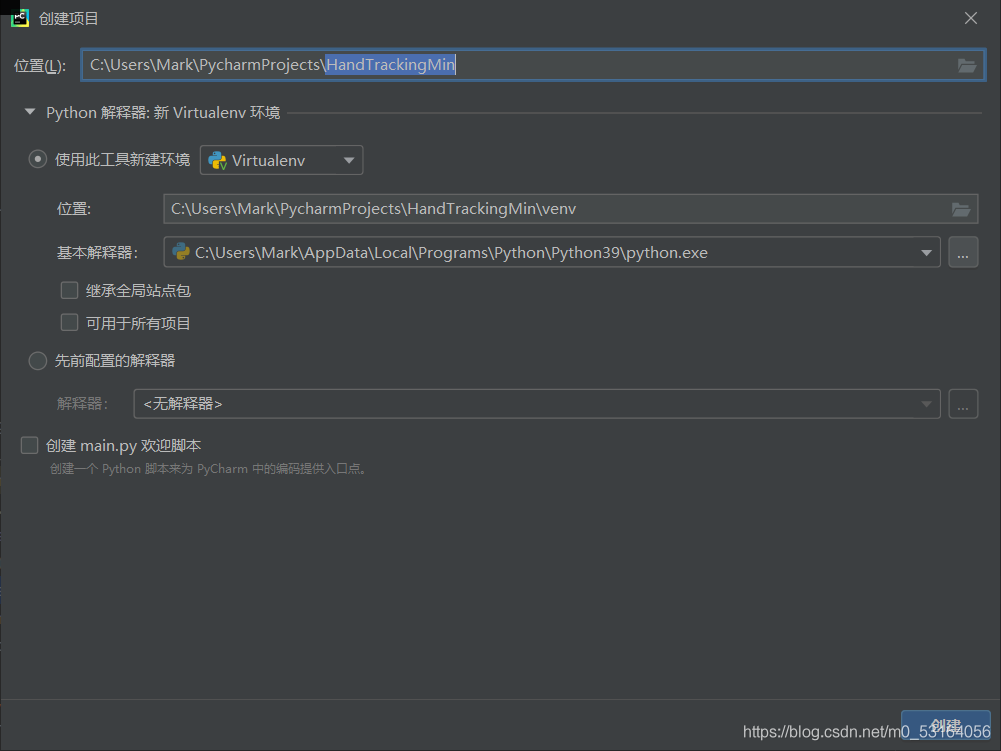1001x751 pixels.
Task: Select 'Previously configured interpreter' radio button
Action: pos(38,361)
